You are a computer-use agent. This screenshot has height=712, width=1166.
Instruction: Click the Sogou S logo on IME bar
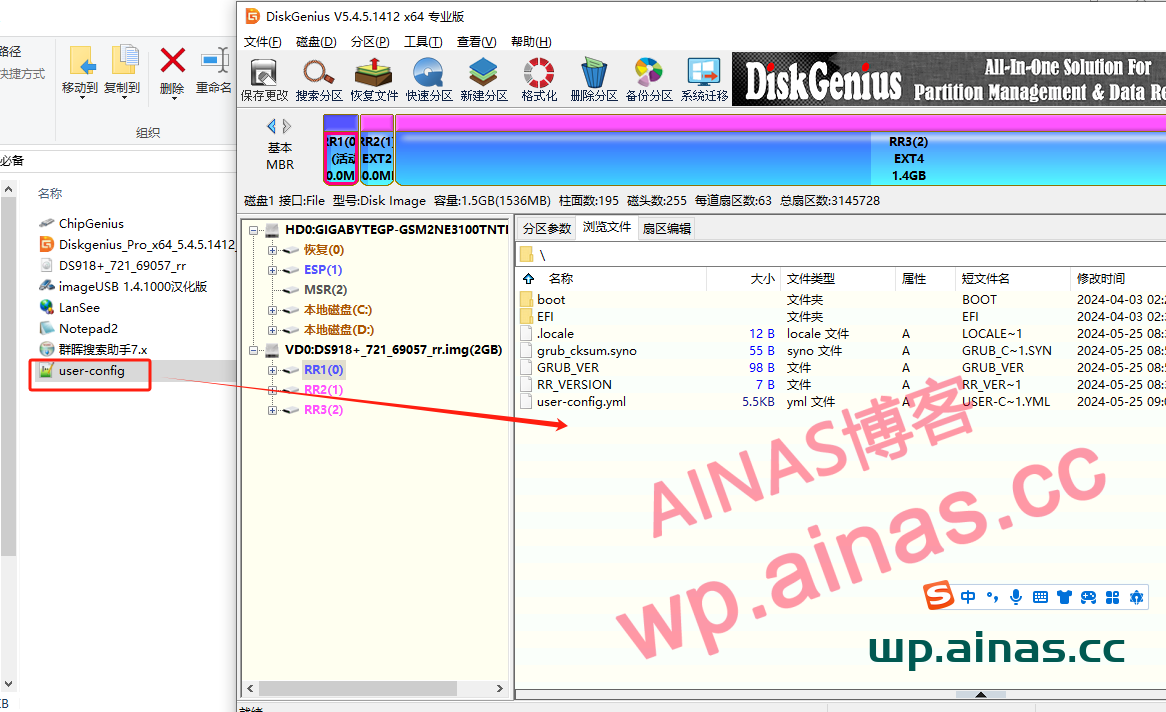938,595
